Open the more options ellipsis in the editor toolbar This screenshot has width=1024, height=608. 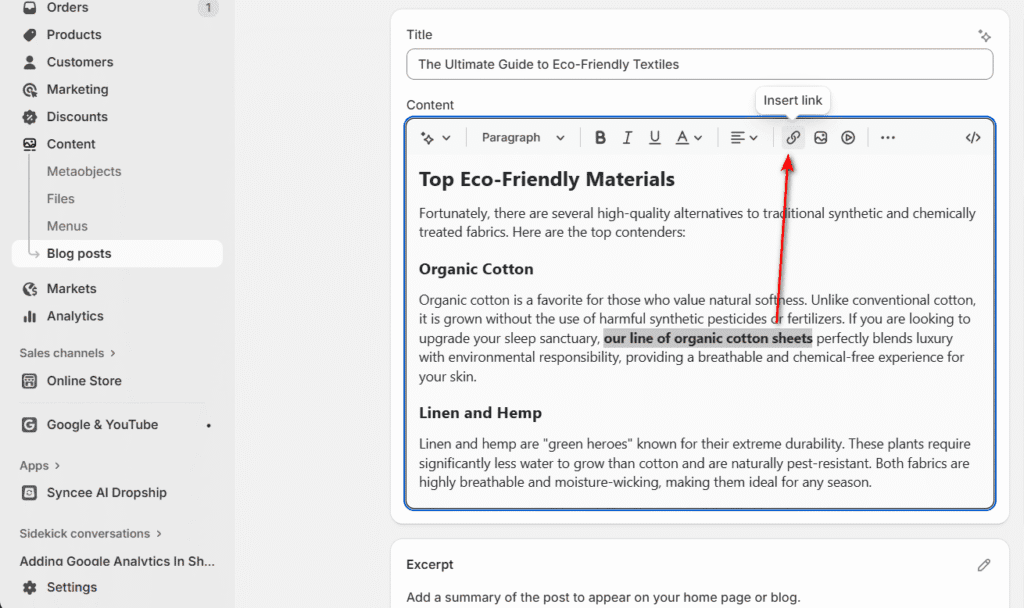tap(887, 137)
